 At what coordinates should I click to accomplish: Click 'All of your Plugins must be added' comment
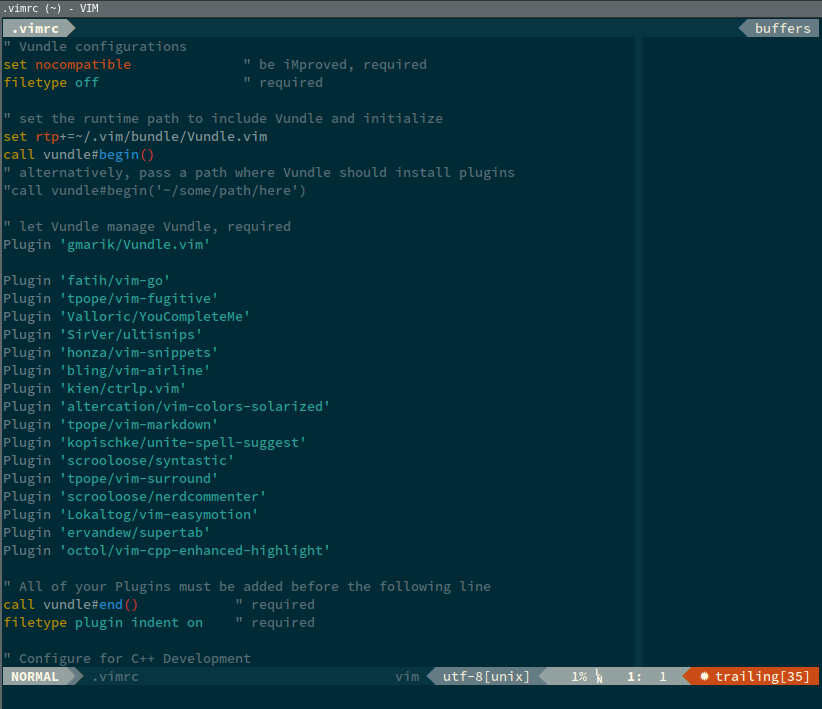tap(247, 587)
